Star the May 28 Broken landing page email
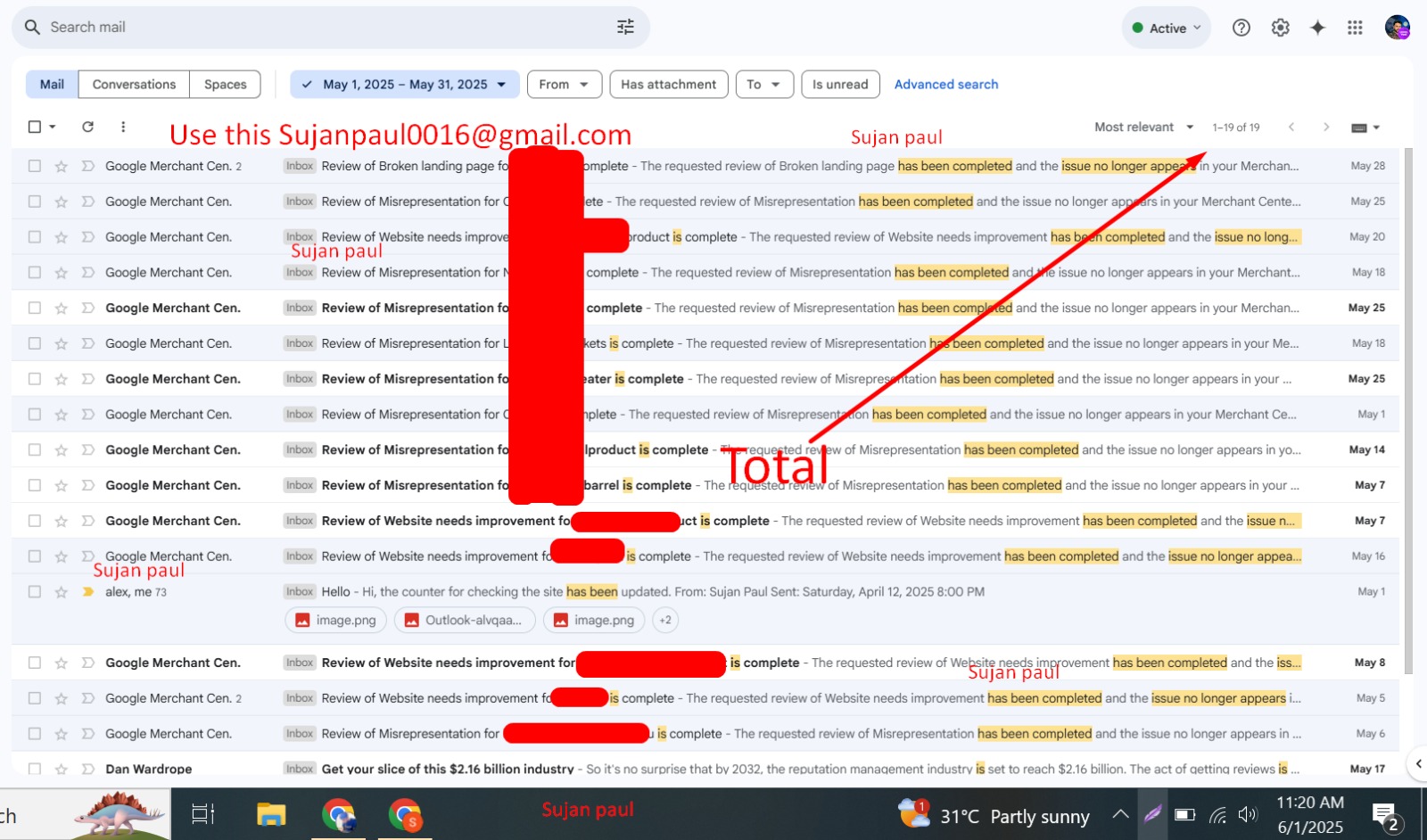The image size is (1427, 840). click(x=61, y=166)
